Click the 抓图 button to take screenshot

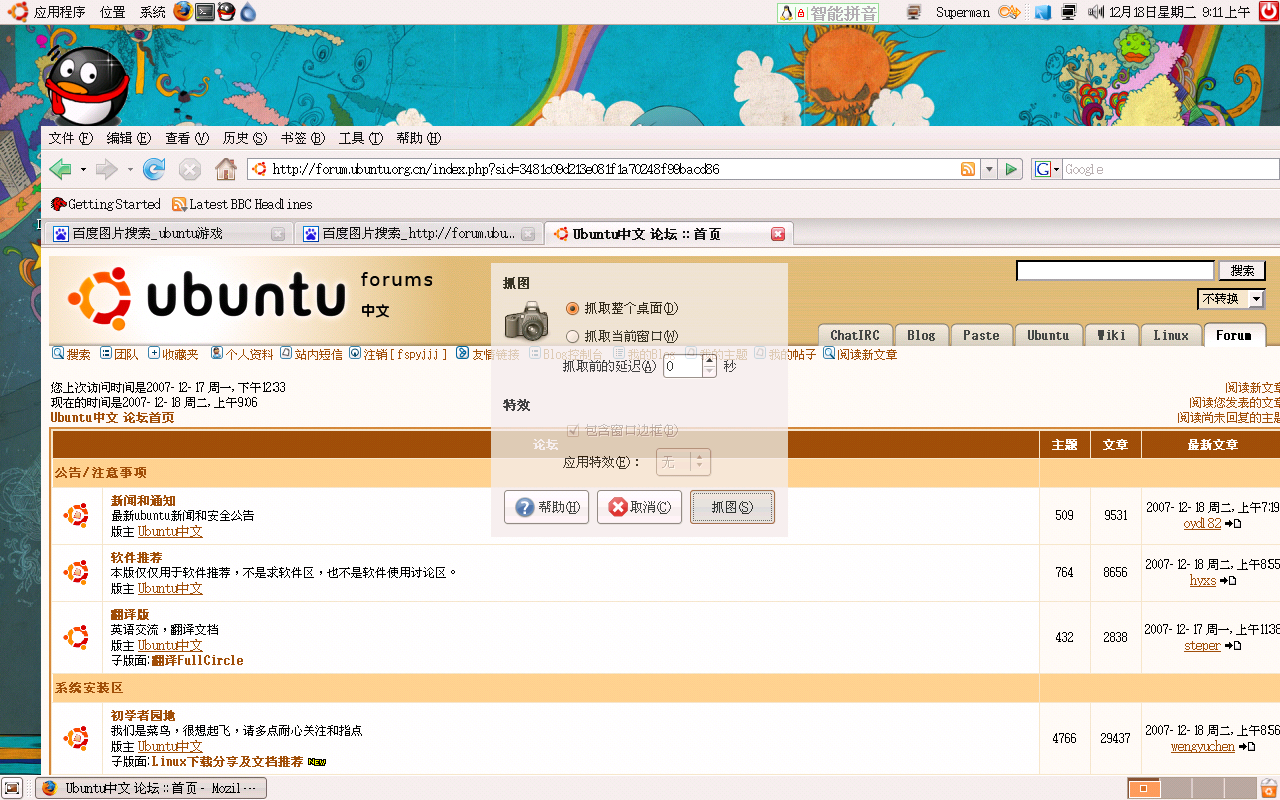tap(732, 507)
